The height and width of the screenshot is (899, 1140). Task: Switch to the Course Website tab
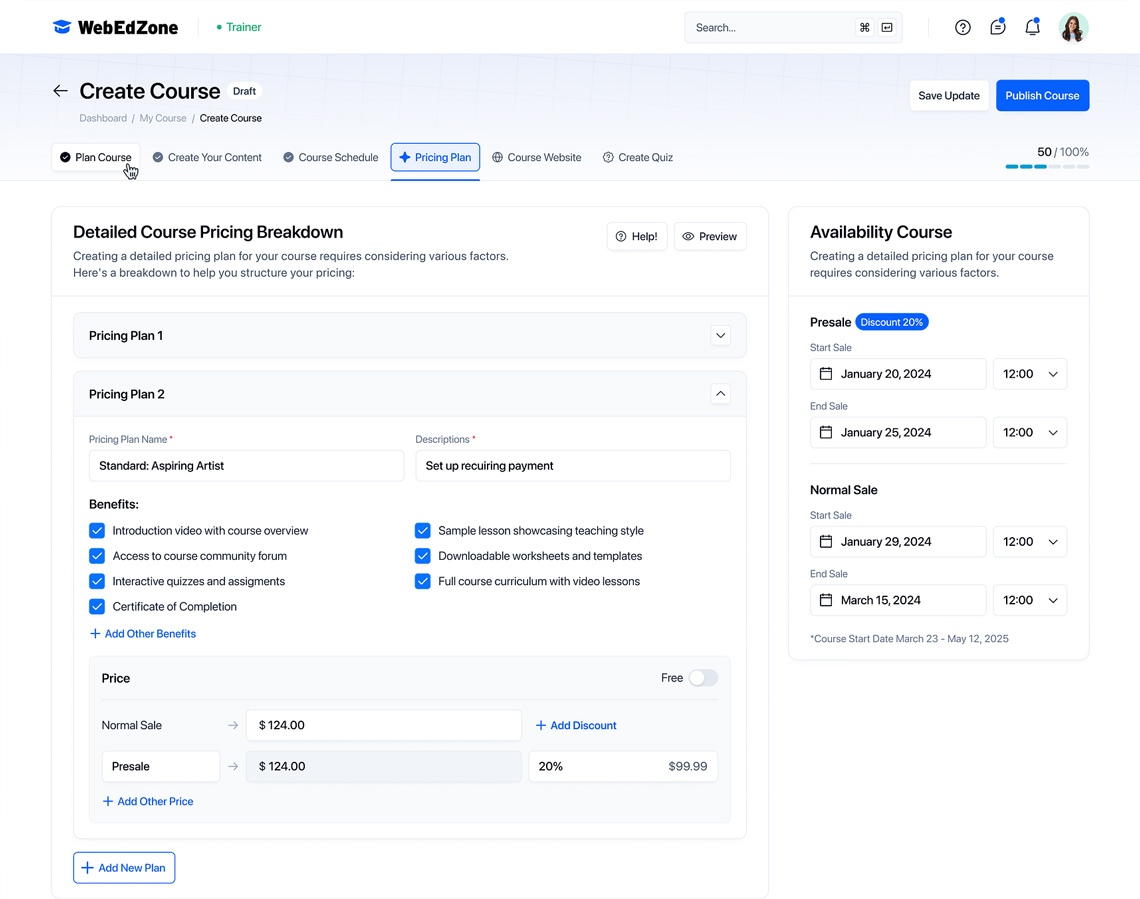click(536, 157)
